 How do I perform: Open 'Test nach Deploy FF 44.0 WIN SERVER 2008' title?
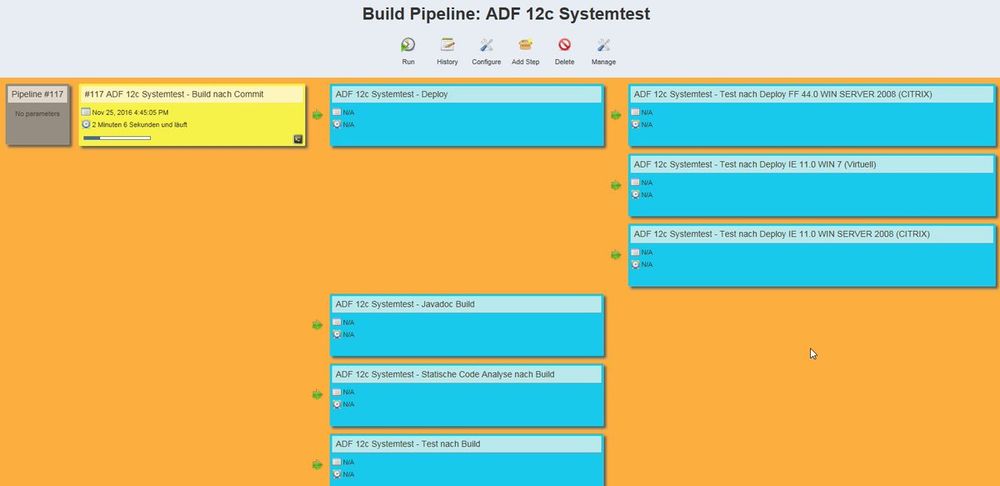[783, 94]
